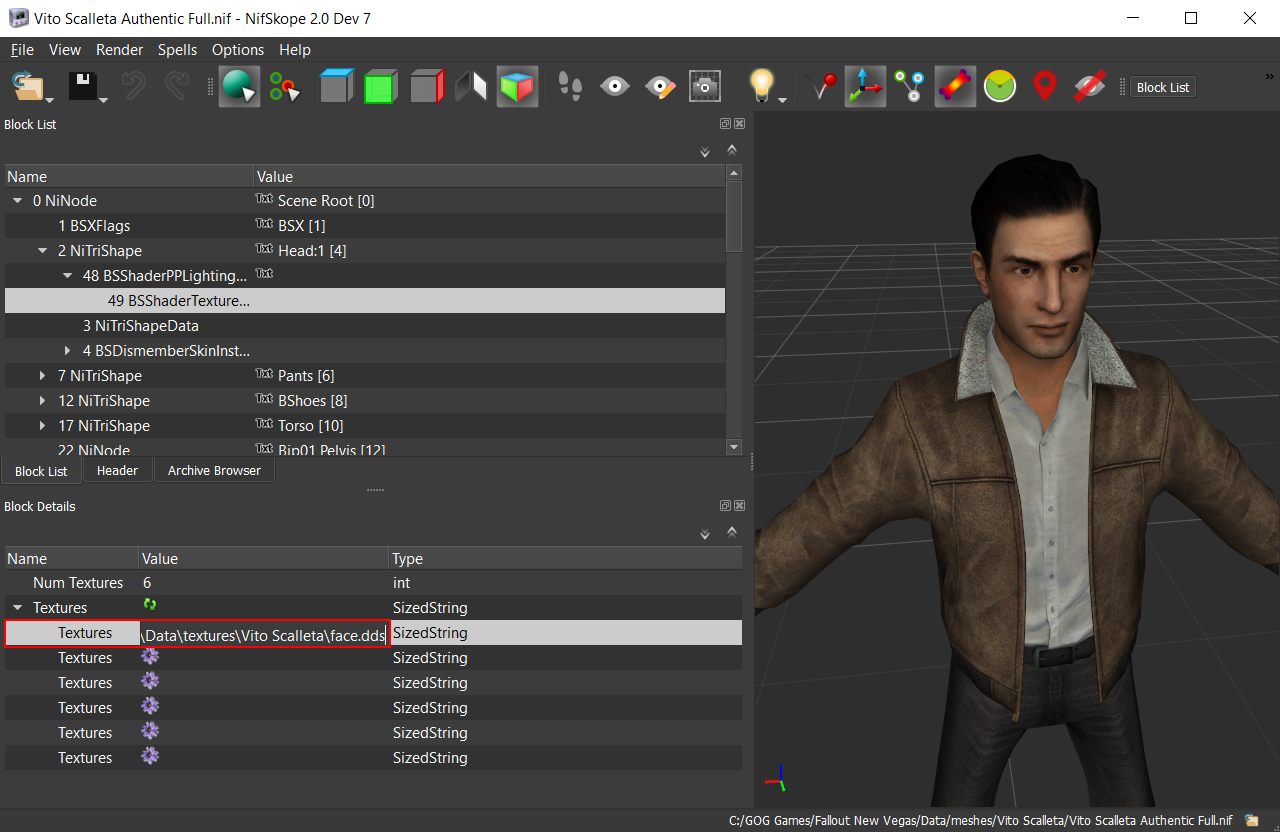The width and height of the screenshot is (1280, 832).
Task: Select the vertex selection tool
Action: tap(285, 87)
